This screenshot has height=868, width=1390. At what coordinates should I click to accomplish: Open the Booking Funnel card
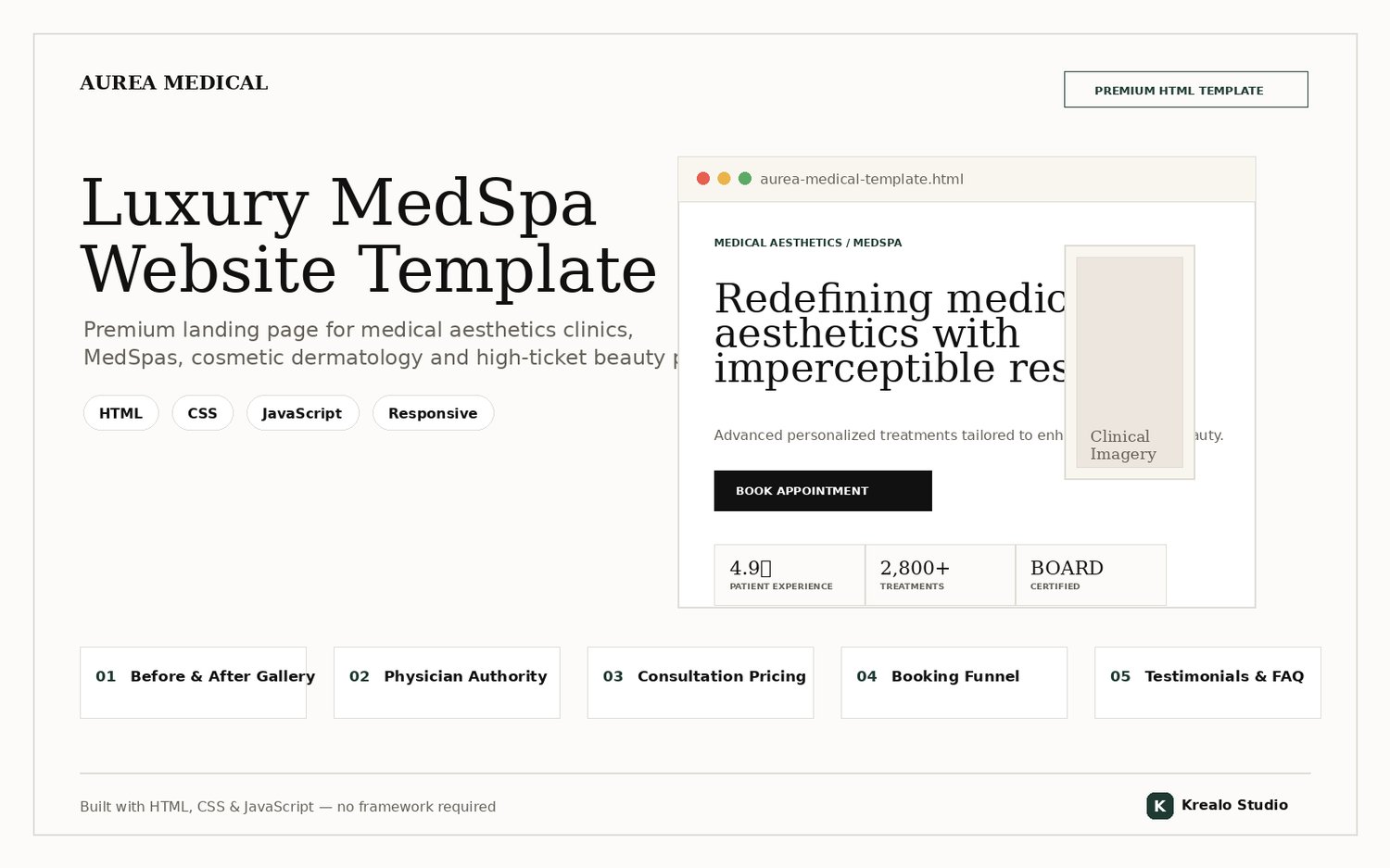coord(954,683)
